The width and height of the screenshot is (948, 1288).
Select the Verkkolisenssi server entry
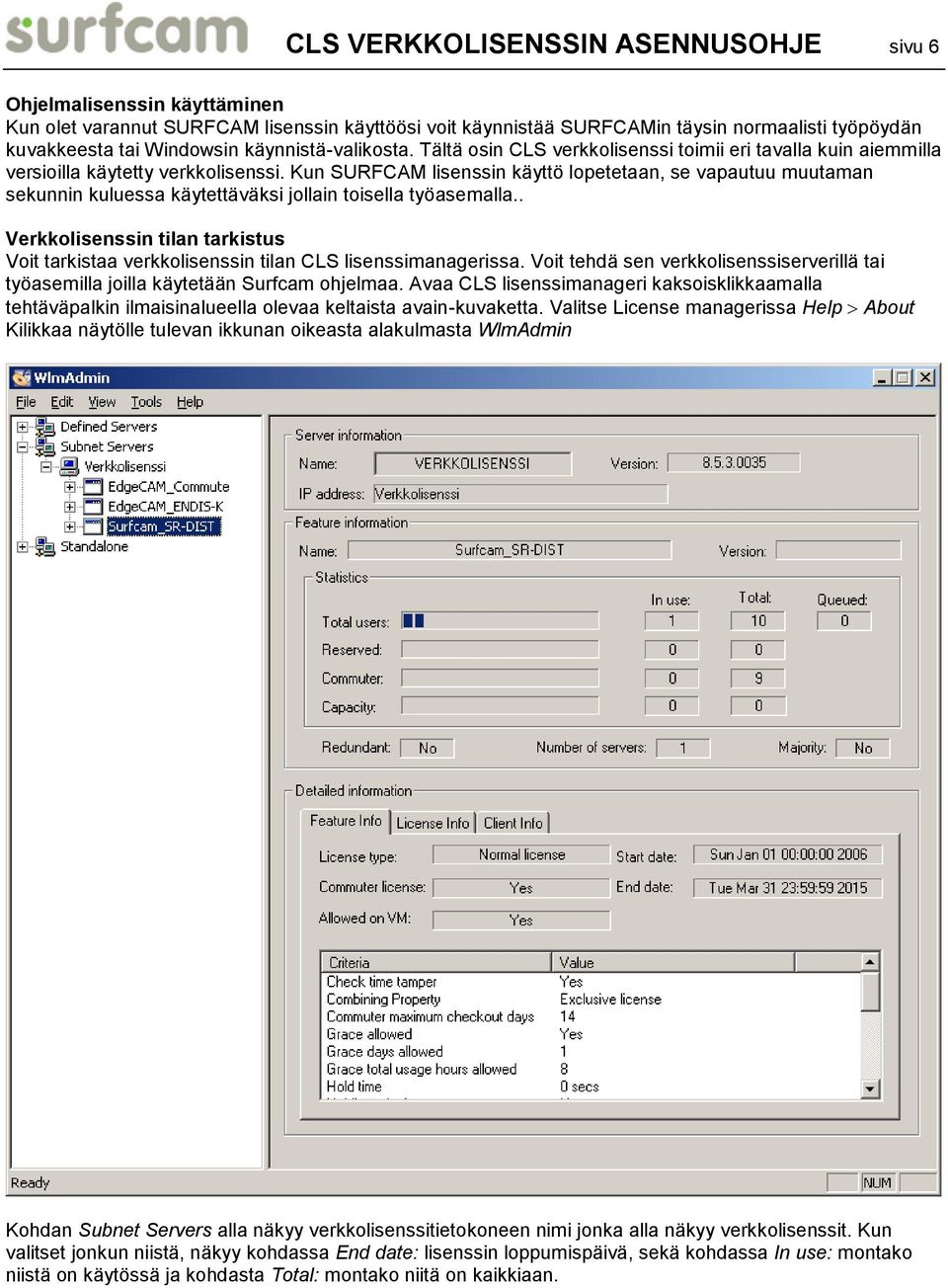pos(124,466)
